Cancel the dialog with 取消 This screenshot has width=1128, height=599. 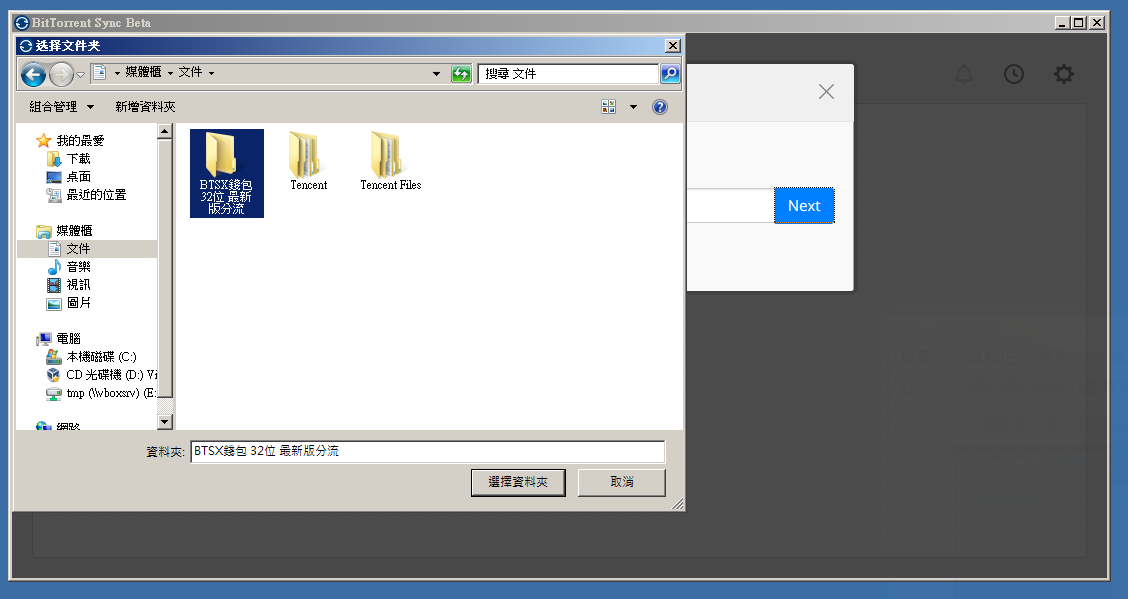(622, 483)
